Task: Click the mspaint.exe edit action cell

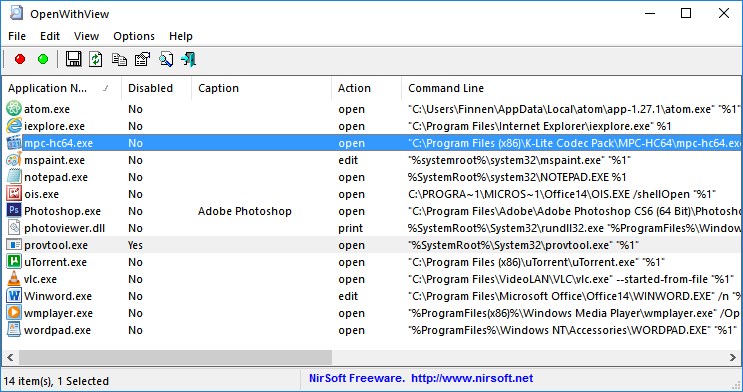Action: click(x=348, y=160)
